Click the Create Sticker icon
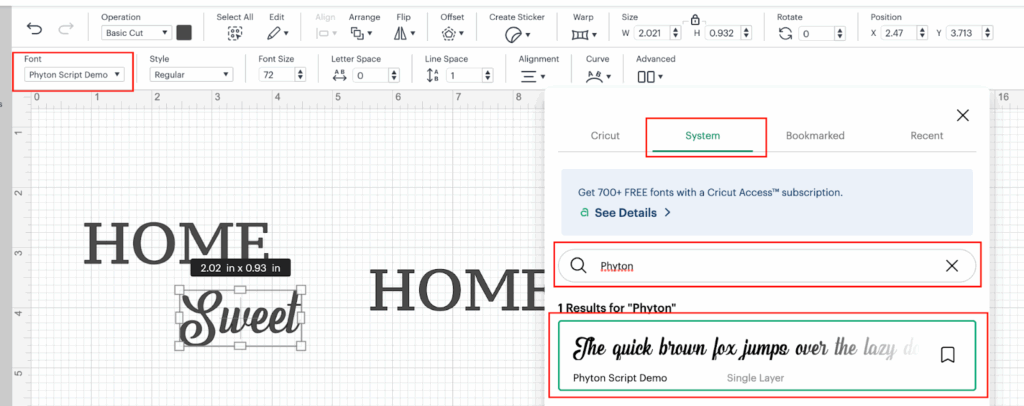Image resolution: width=1024 pixels, height=406 pixels. coord(515,33)
